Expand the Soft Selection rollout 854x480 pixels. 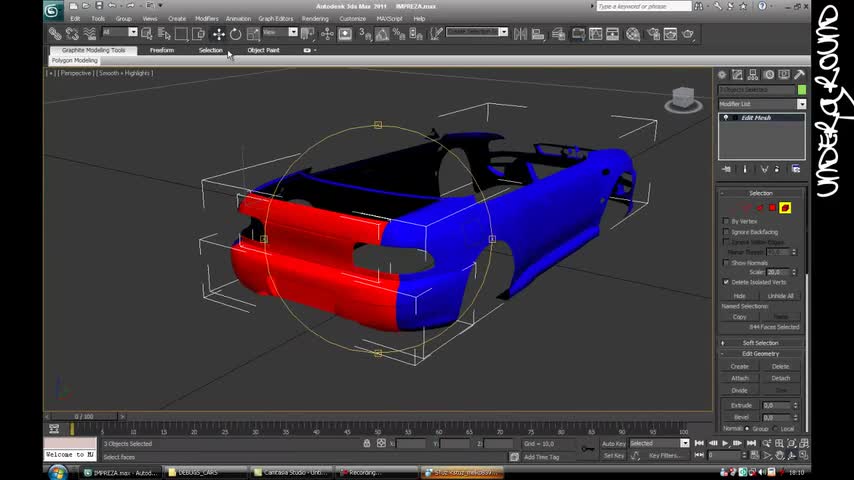pos(760,343)
